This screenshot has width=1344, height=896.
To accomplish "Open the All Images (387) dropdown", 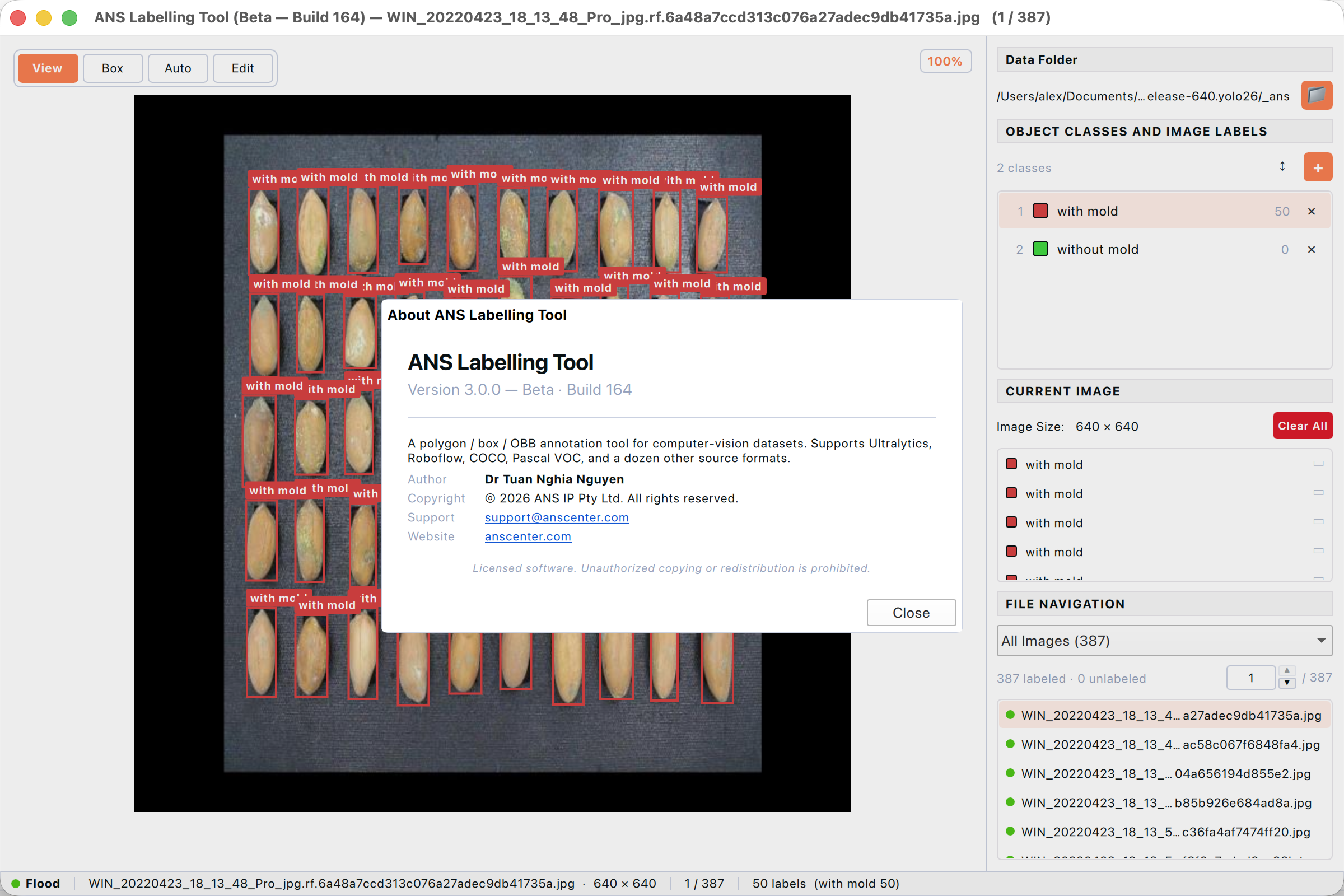I will pyautogui.click(x=1164, y=641).
